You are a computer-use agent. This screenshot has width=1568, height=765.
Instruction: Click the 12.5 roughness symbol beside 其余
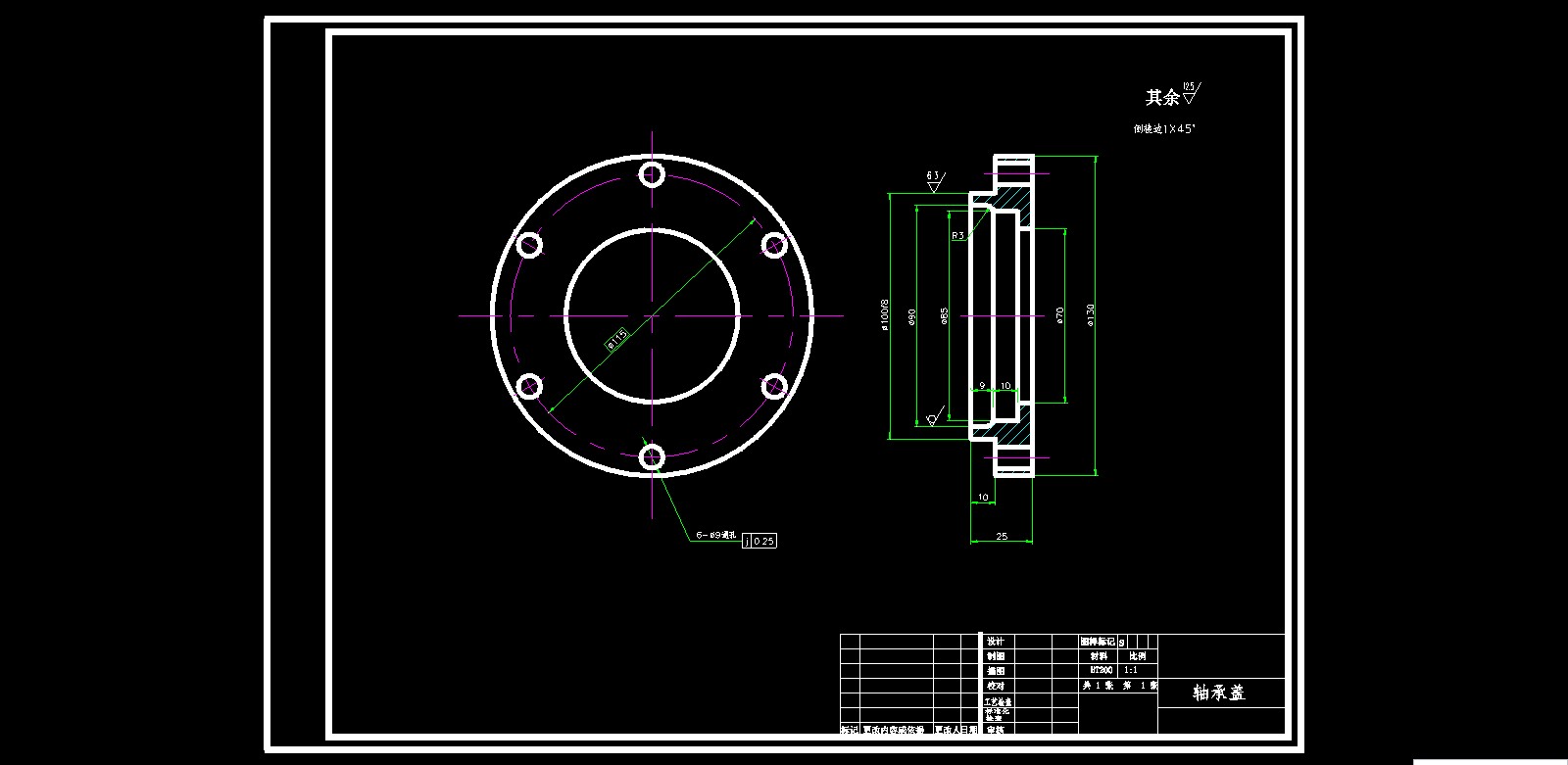(x=1191, y=94)
